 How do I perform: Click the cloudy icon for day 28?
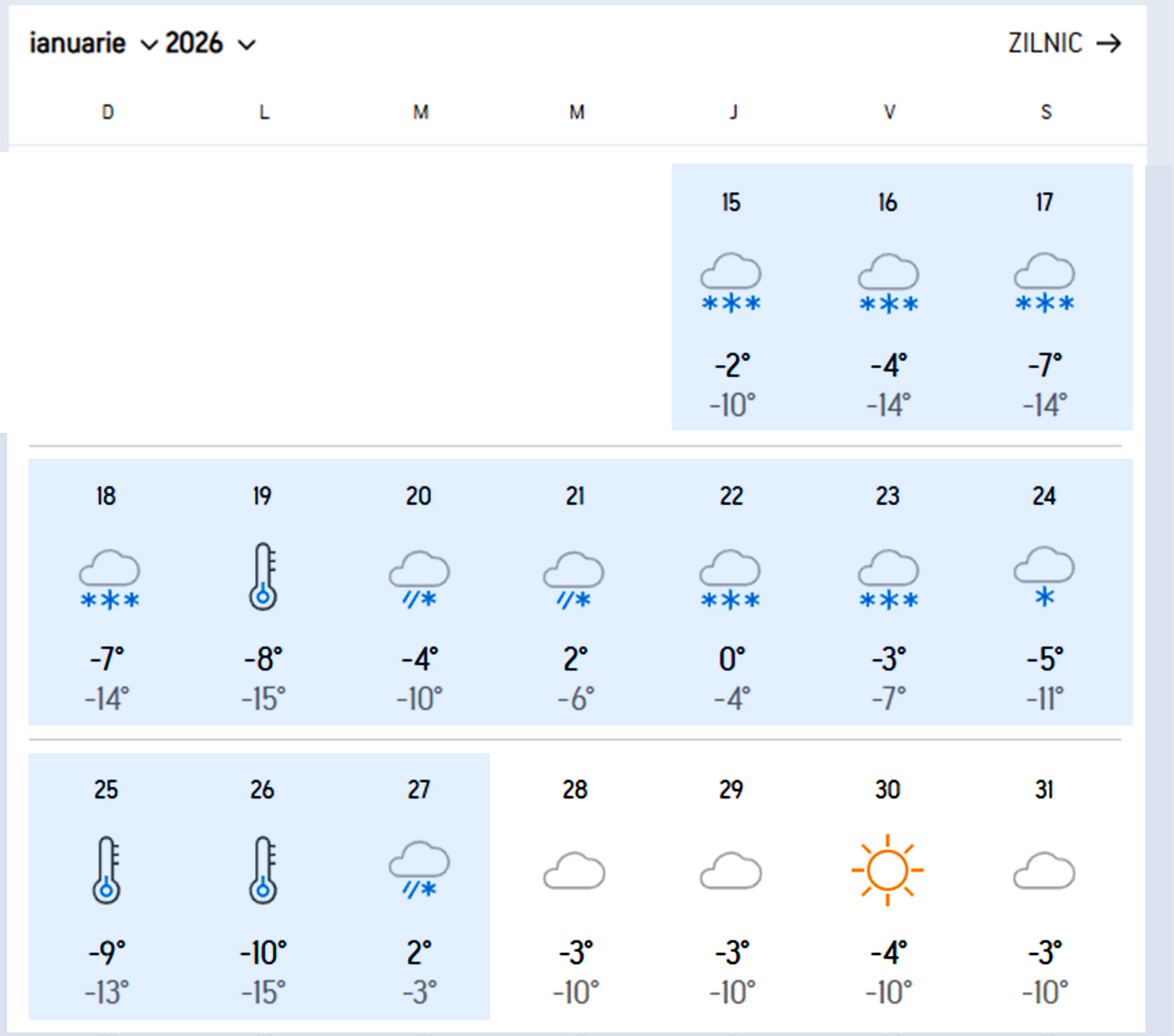(574, 871)
